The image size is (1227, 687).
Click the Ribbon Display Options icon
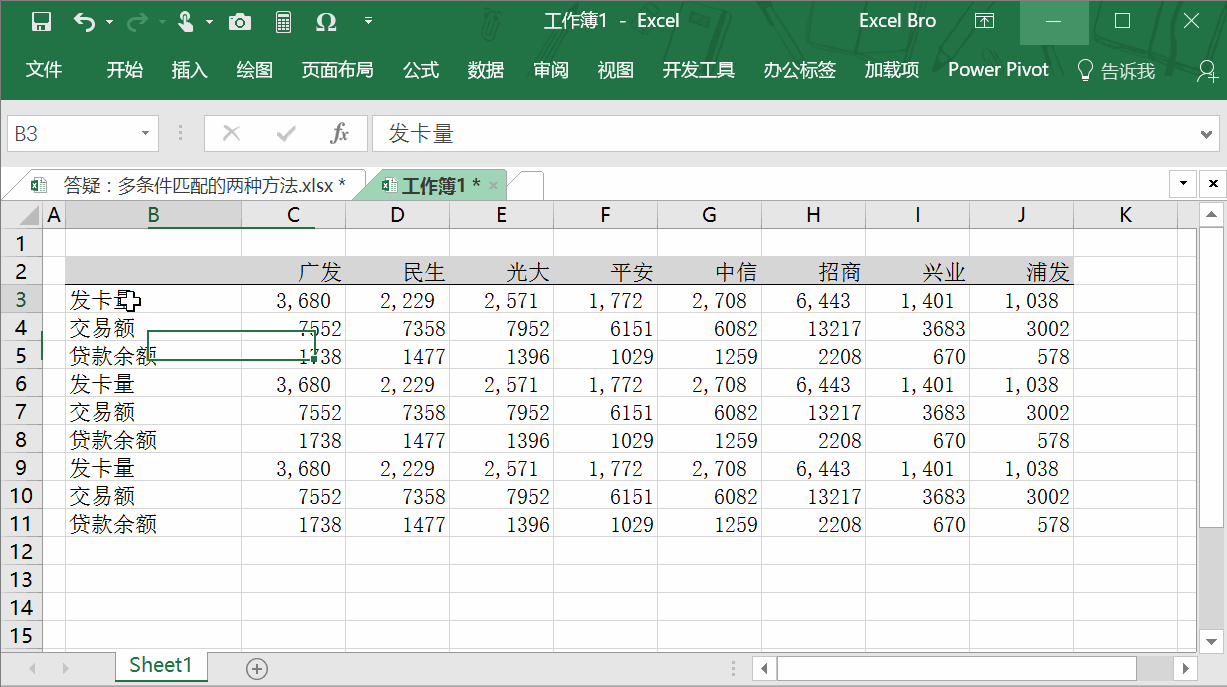pyautogui.click(x=985, y=21)
